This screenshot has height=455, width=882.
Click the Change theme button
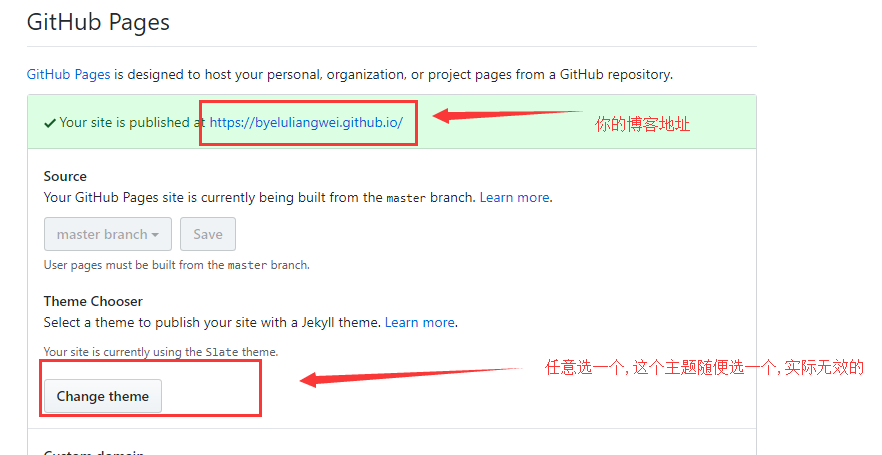103,396
